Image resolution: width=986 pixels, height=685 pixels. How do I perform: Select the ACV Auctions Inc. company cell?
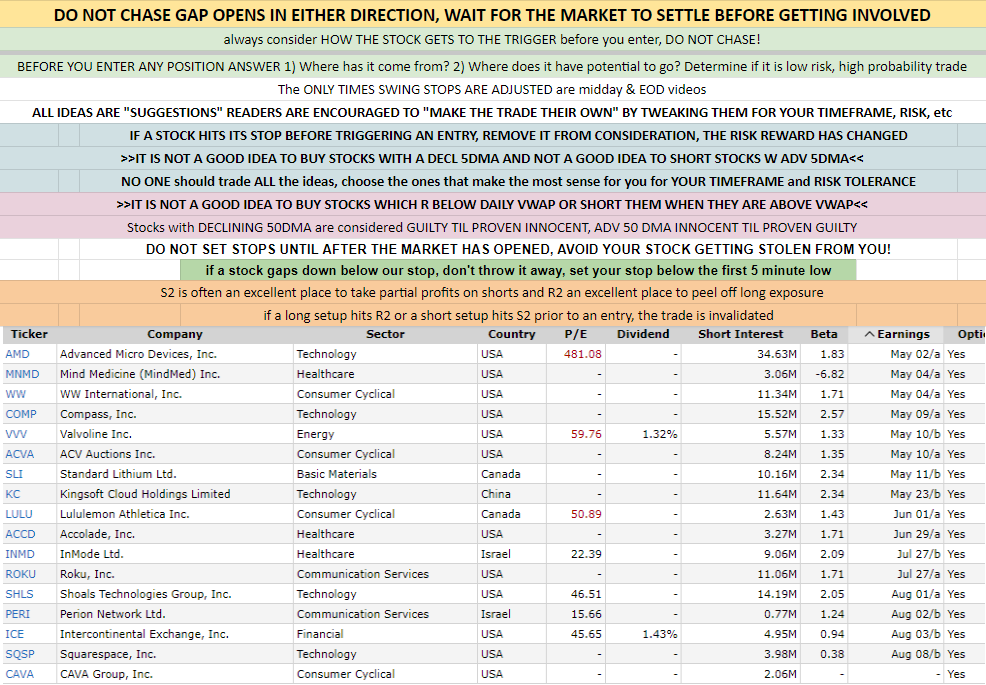175,454
